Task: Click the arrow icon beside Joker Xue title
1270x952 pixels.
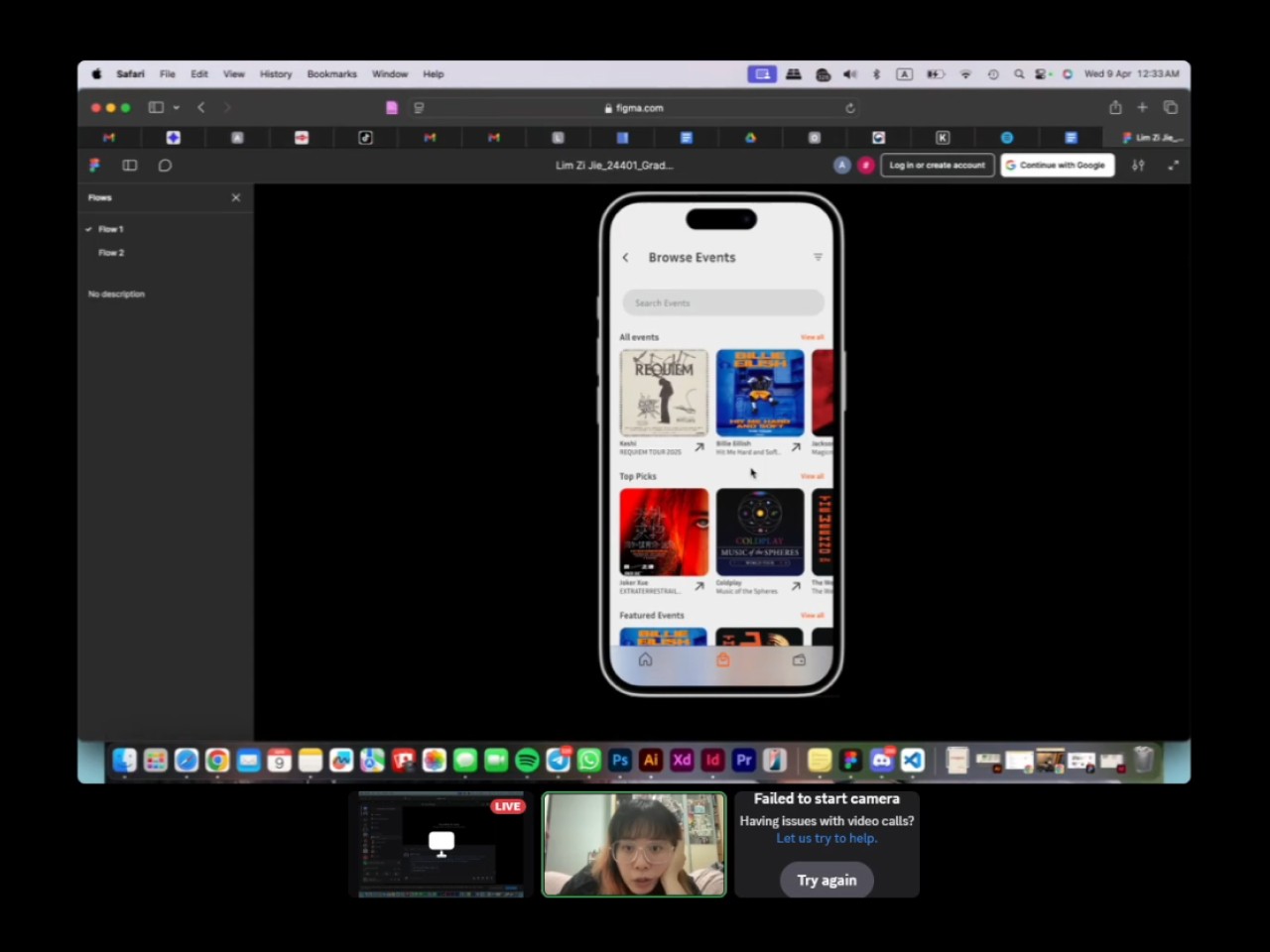Action: (699, 586)
